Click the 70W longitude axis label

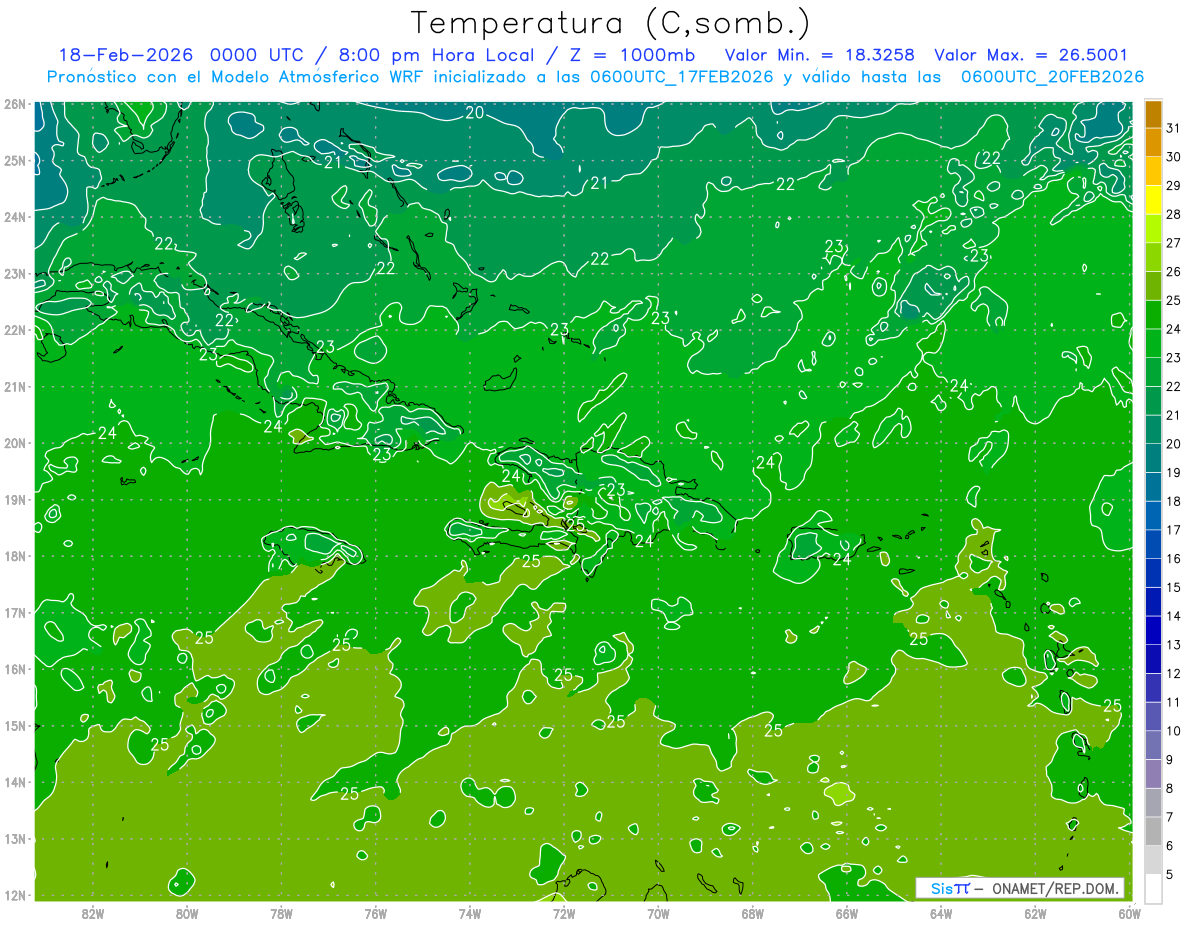[658, 913]
